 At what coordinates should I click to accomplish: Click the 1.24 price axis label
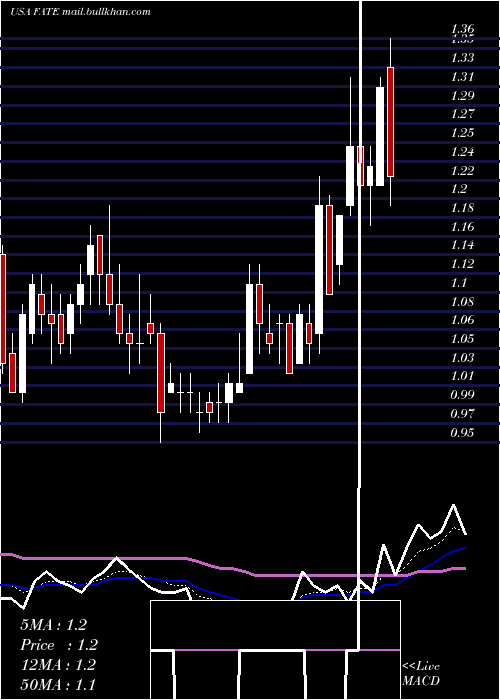pos(462,151)
